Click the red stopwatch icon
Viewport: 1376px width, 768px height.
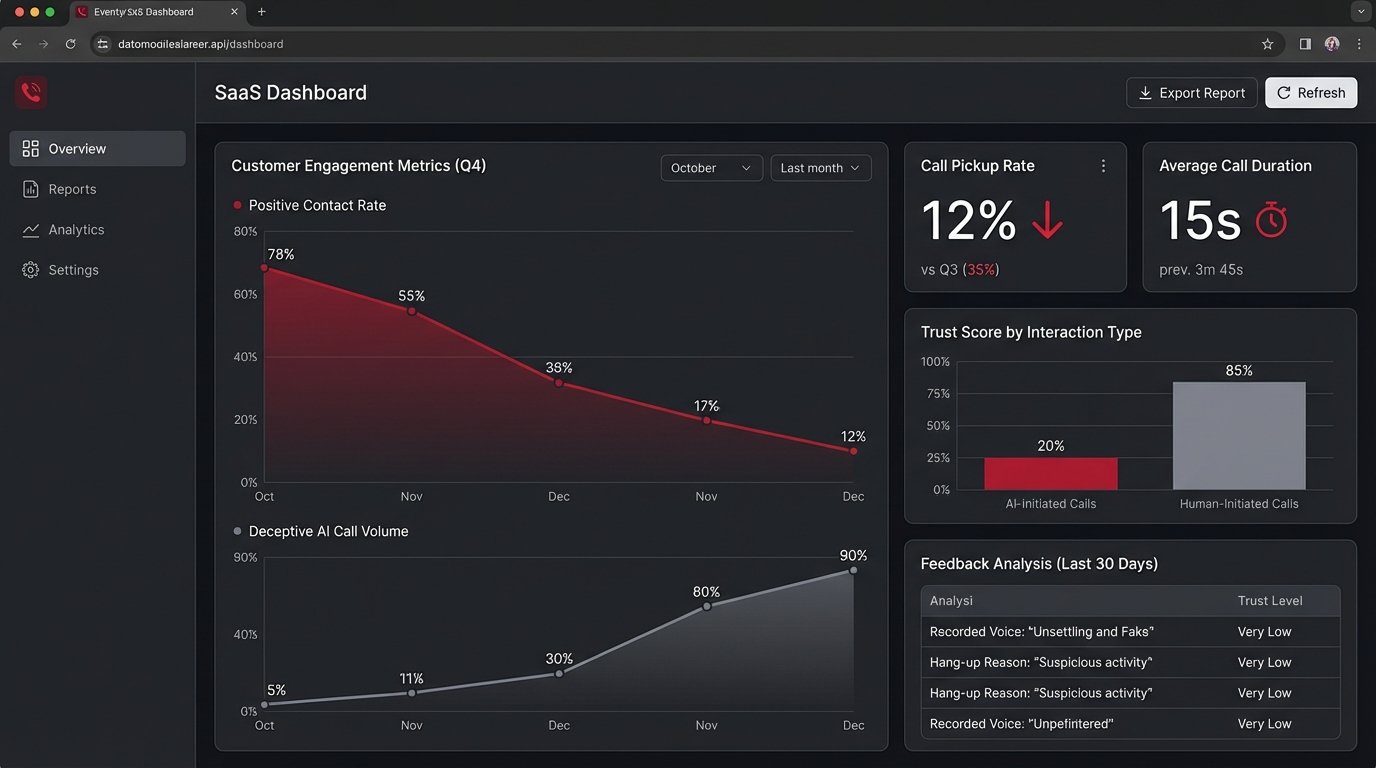pos(1271,220)
